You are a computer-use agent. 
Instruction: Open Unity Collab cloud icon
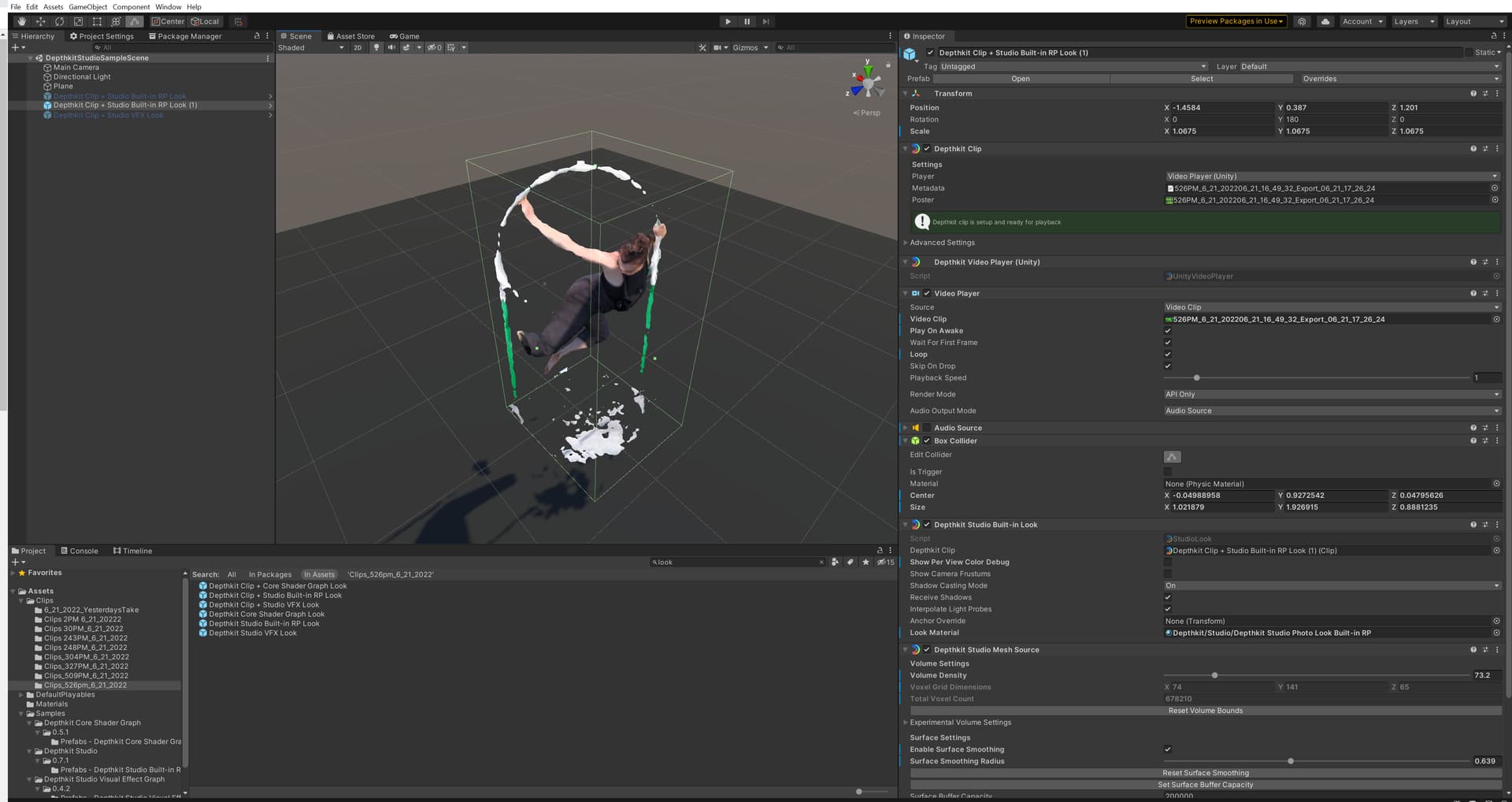(1325, 21)
